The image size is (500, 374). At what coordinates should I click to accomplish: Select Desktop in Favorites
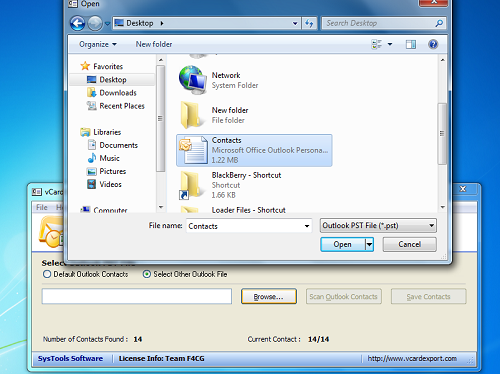(112, 80)
